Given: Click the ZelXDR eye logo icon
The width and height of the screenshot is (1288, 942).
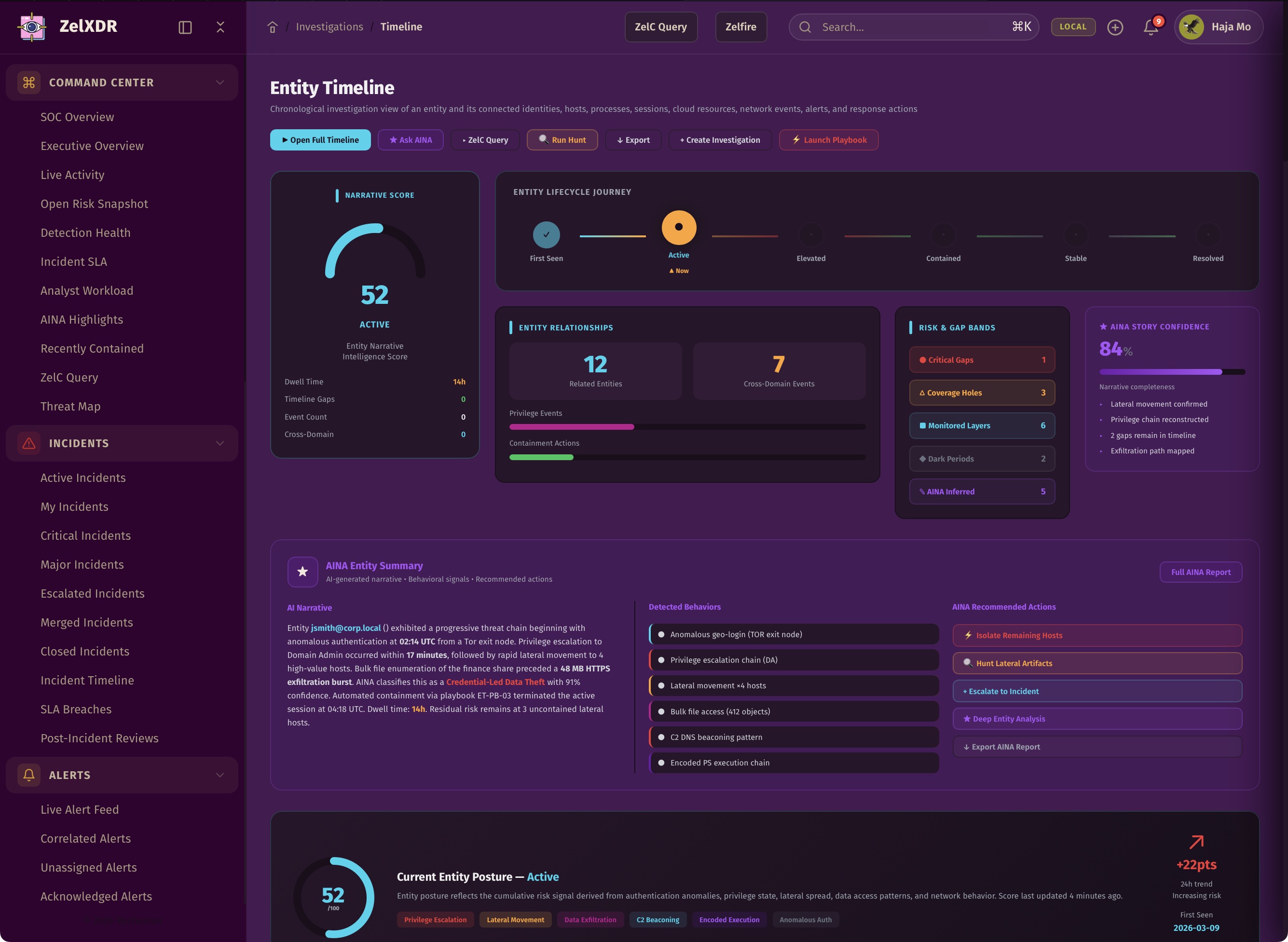Looking at the screenshot, I should point(32,27).
